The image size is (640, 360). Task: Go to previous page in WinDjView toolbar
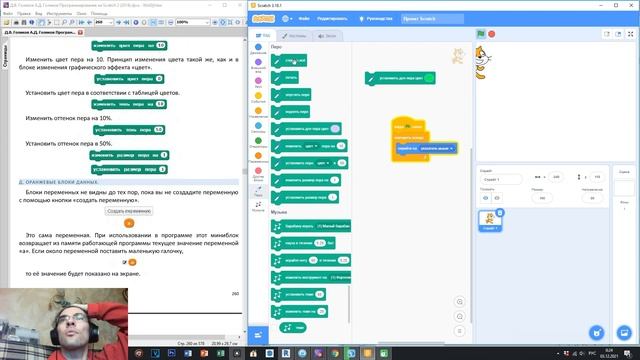tap(89, 22)
